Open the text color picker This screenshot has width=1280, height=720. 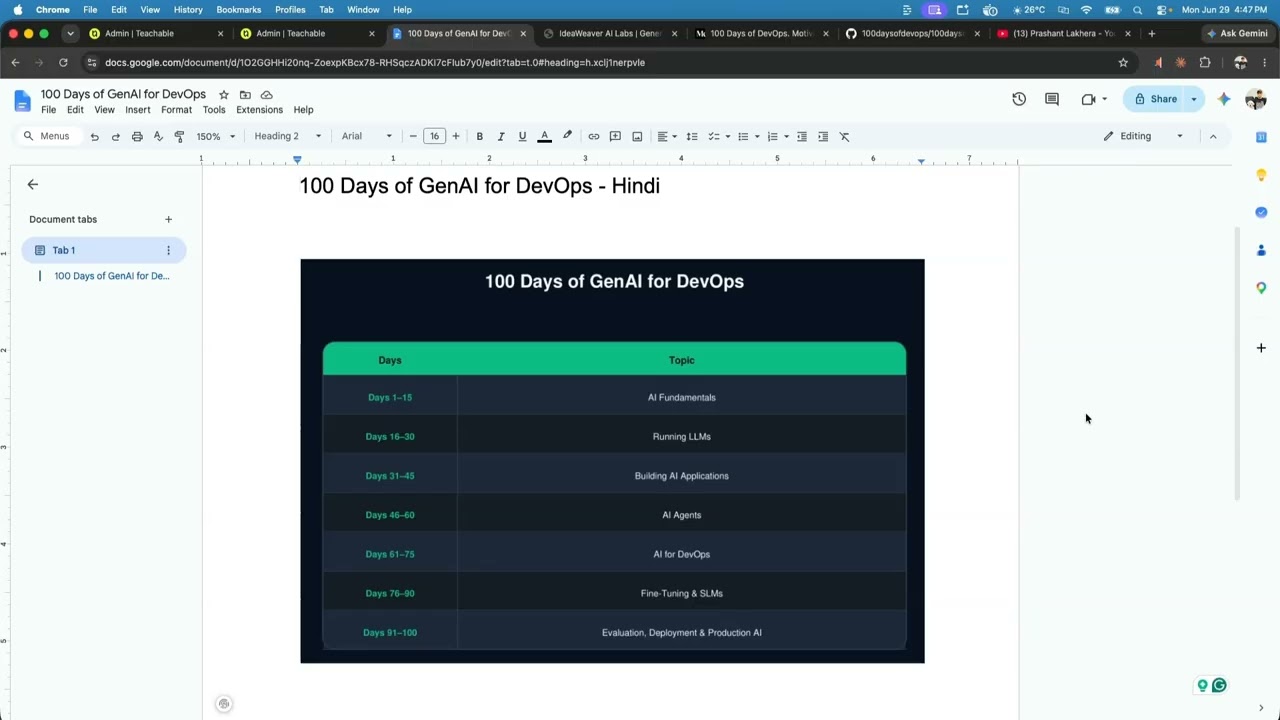coord(544,136)
